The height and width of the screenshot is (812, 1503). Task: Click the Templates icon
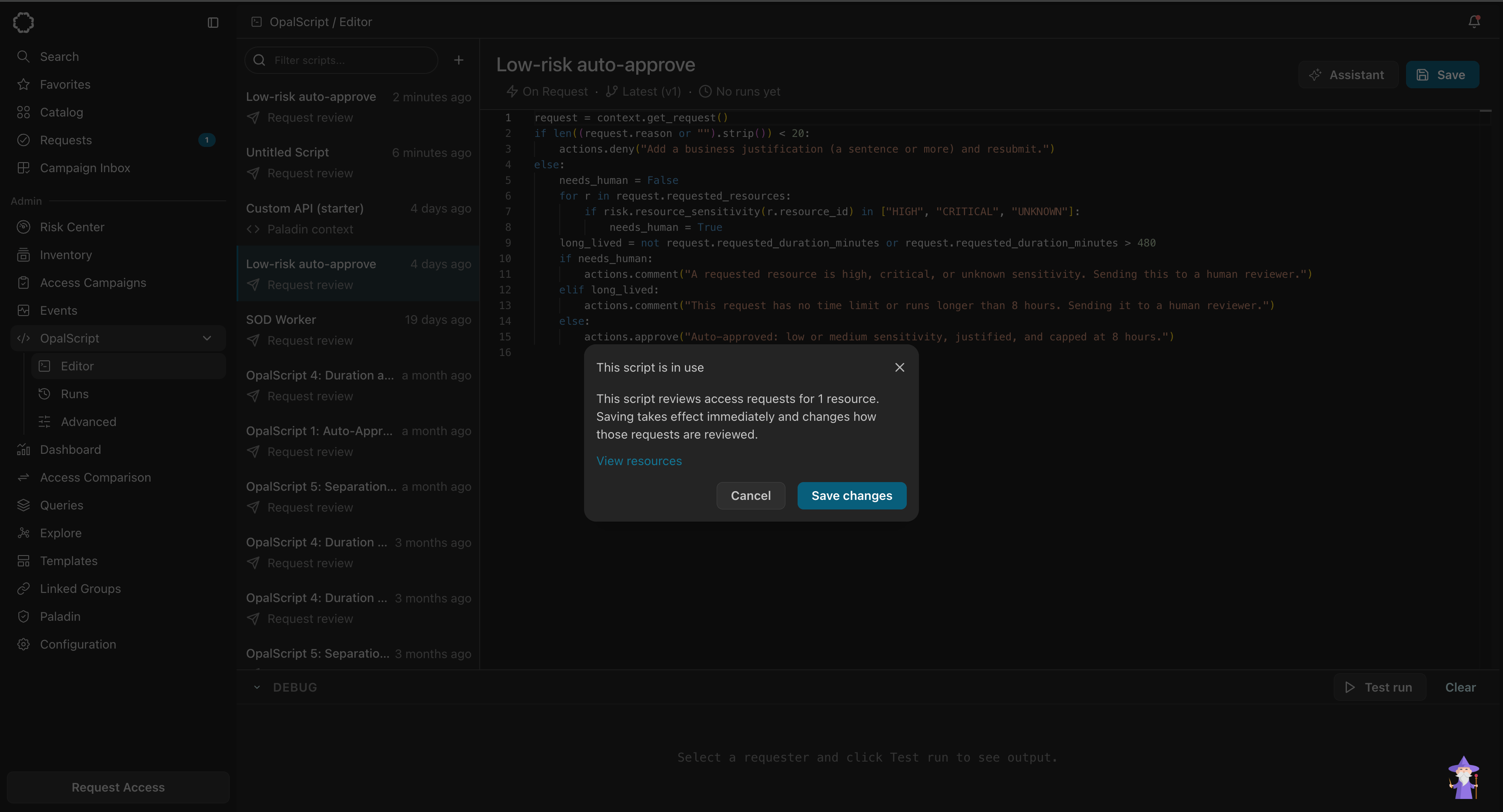[23, 561]
